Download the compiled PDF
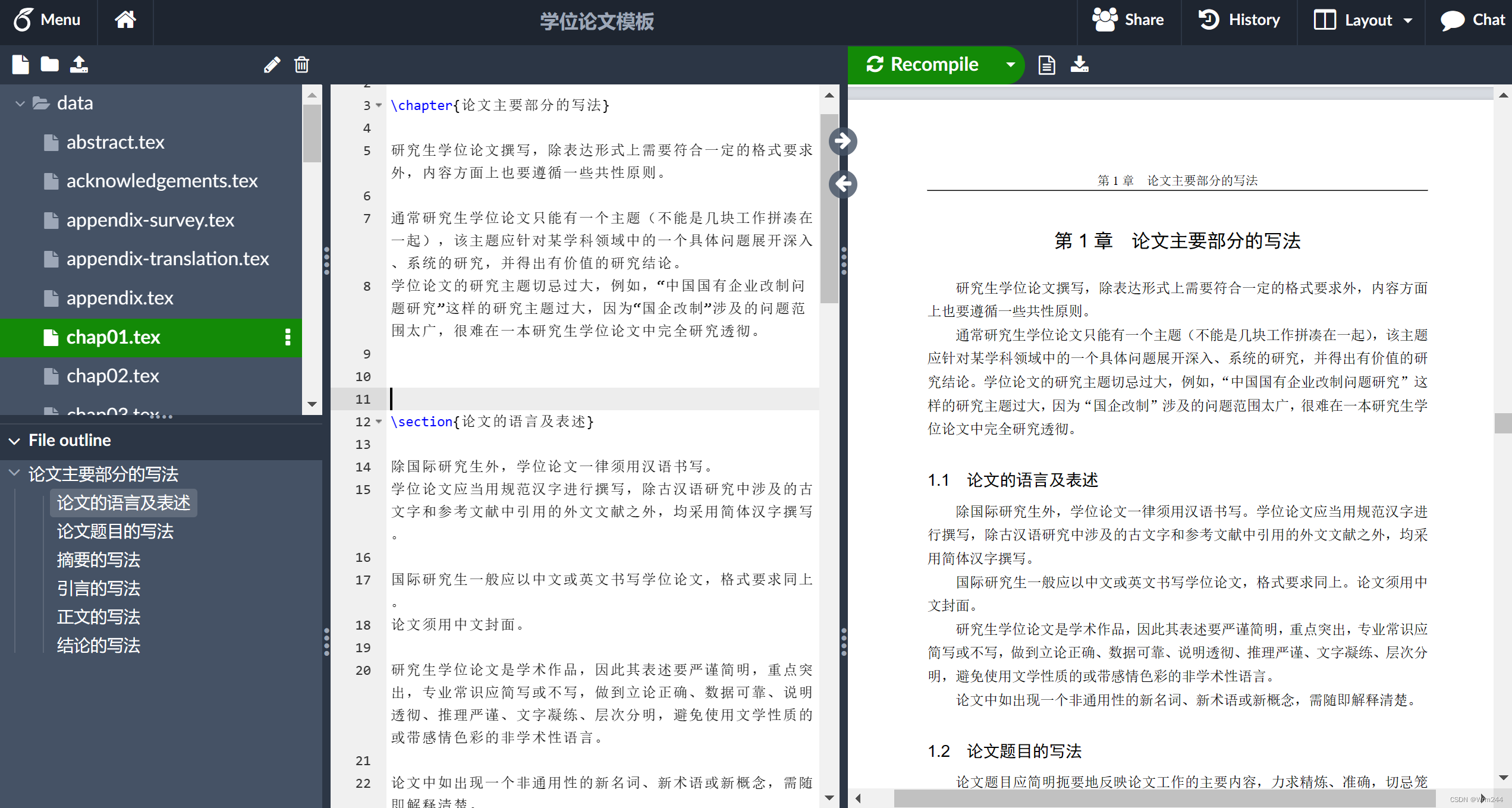Viewport: 1512px width, 808px height. point(1080,65)
